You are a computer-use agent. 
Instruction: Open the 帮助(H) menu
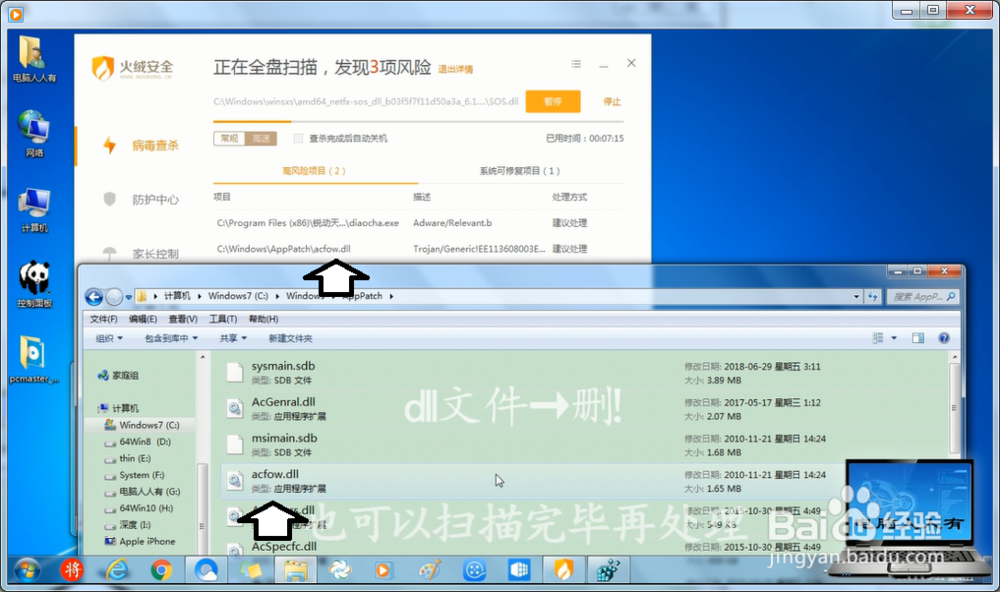point(263,319)
